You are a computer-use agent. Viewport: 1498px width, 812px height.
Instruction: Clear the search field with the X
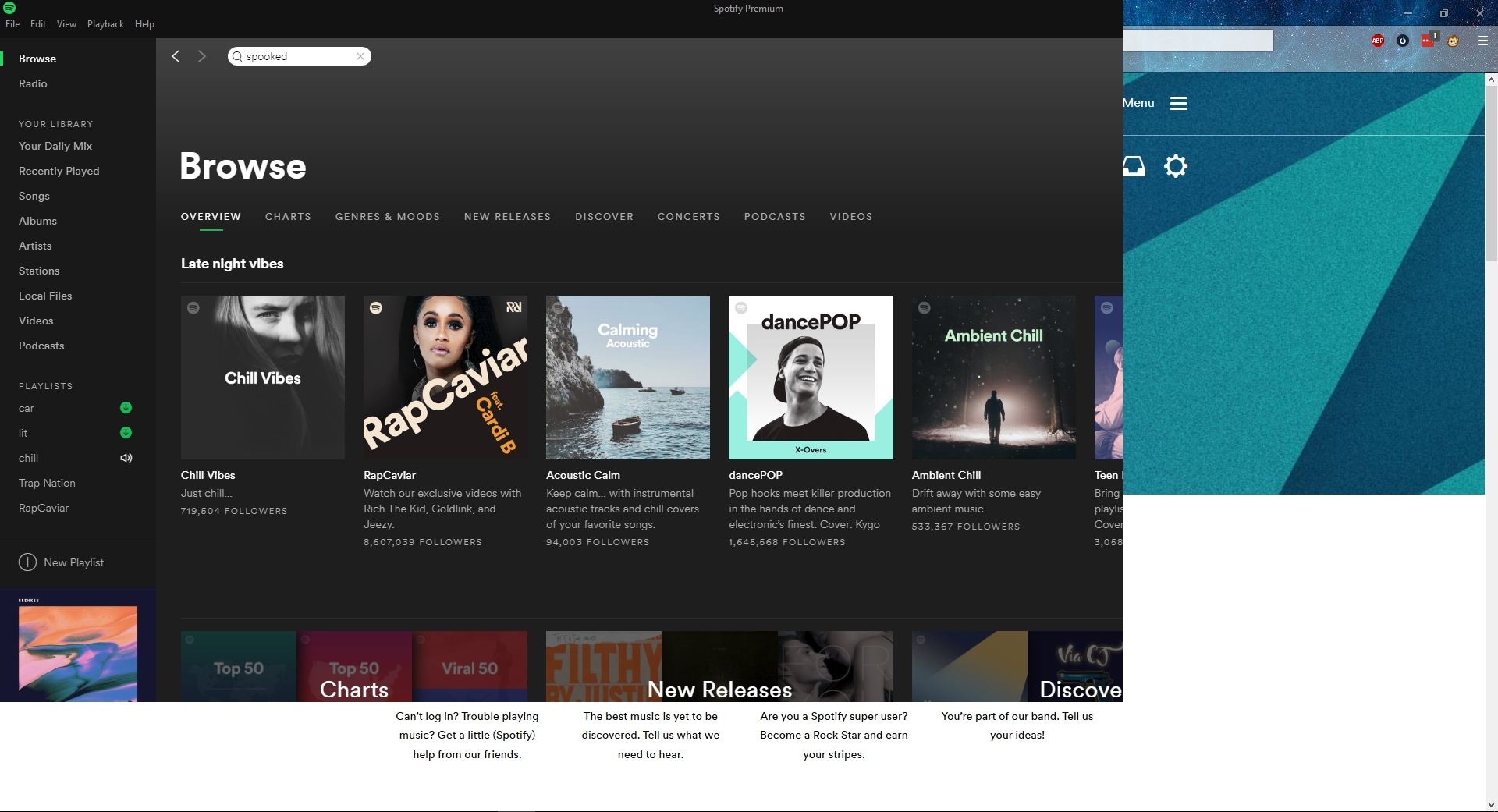point(360,56)
